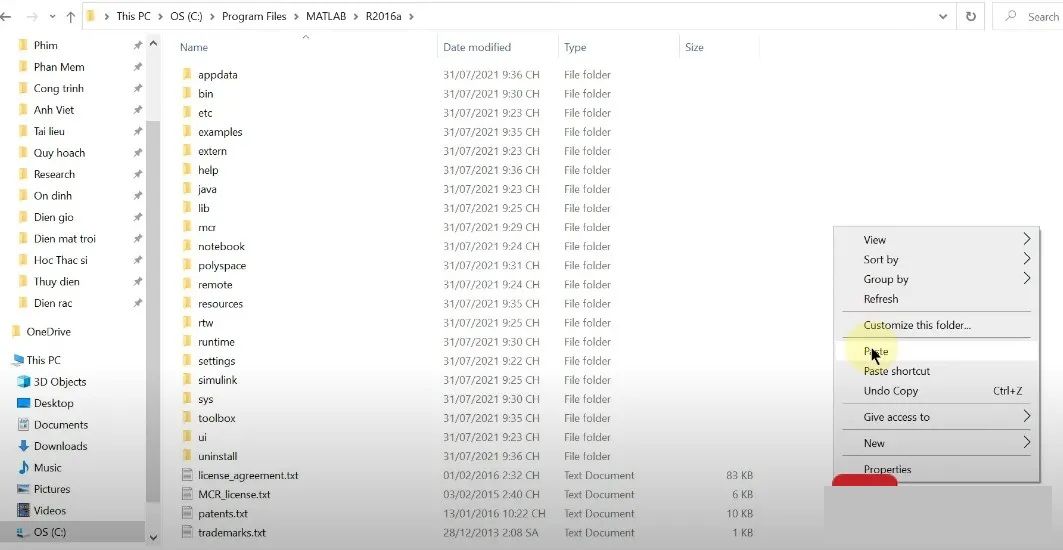Viewport: 1063px width, 550px height.
Task: Select the help folder icon
Action: pos(187,170)
